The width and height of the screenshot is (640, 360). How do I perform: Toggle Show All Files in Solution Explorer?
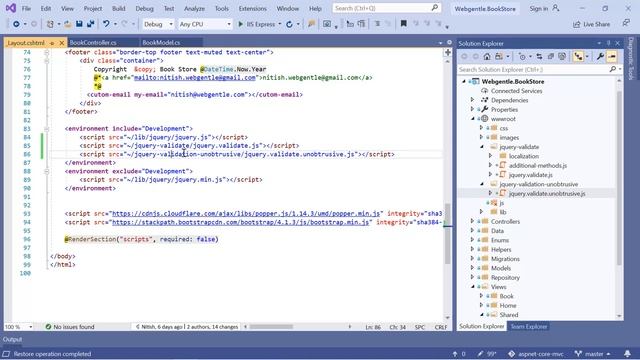(562, 57)
